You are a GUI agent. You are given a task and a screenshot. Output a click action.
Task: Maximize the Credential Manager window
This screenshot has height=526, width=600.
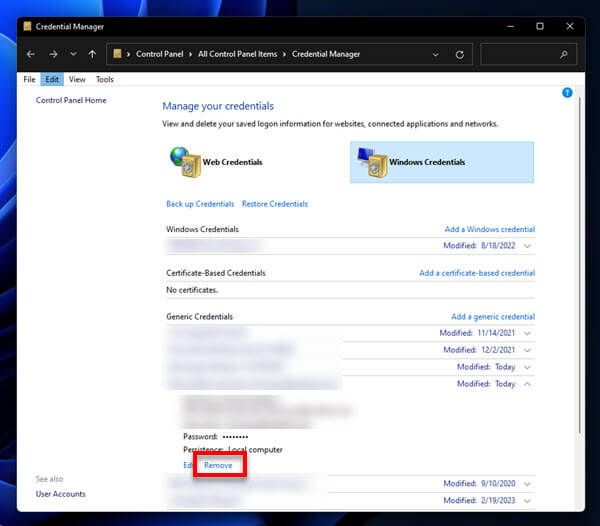(540, 26)
